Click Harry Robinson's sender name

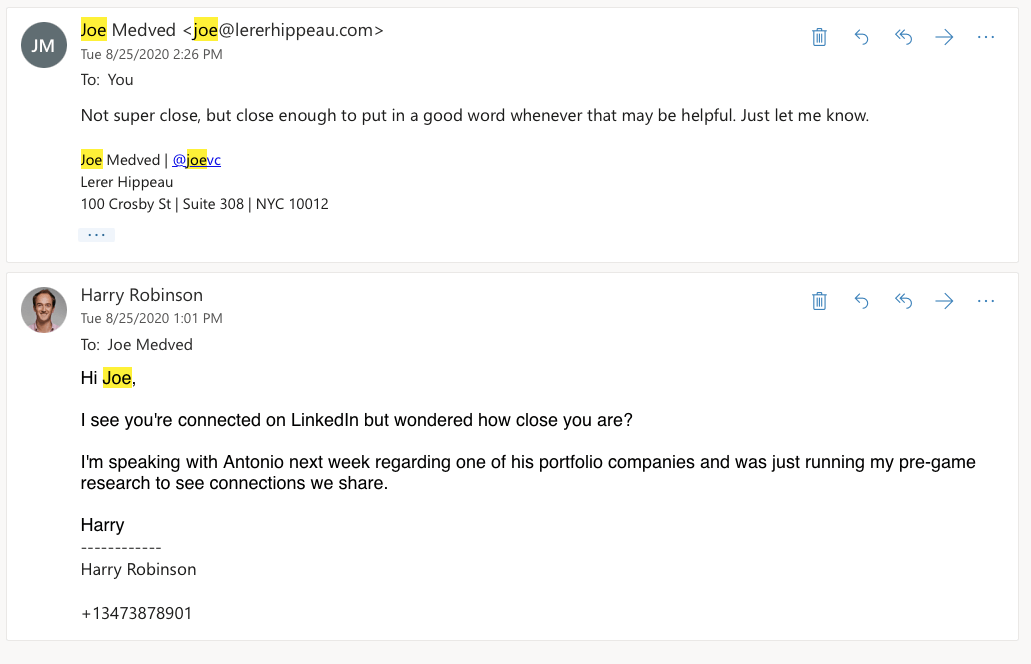tap(141, 295)
